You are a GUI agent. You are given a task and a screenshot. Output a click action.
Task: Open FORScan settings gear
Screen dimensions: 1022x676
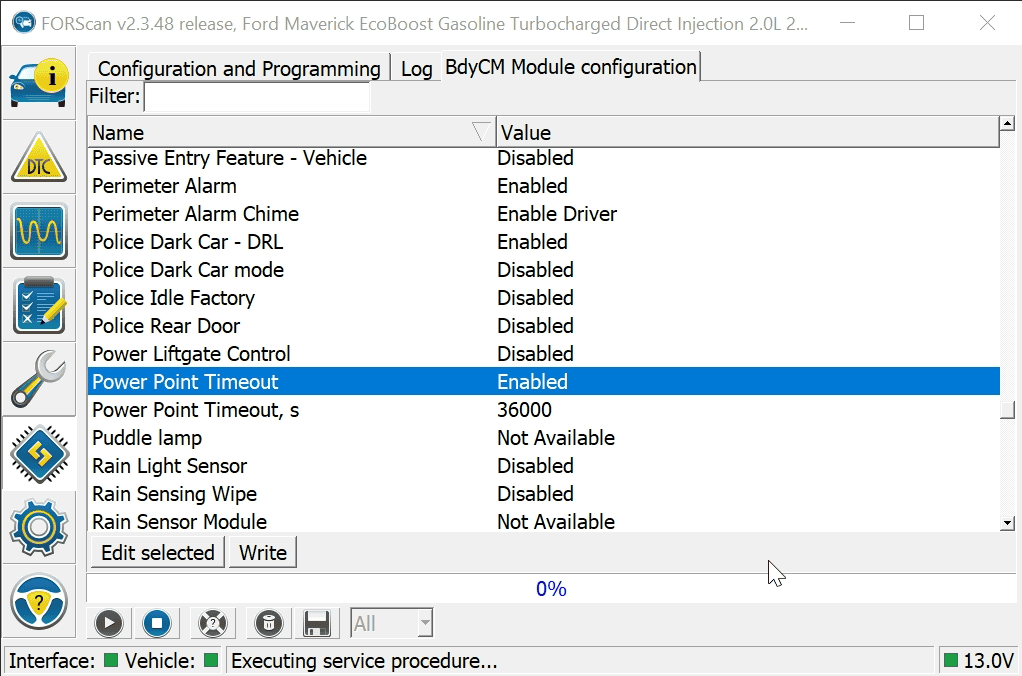39,527
